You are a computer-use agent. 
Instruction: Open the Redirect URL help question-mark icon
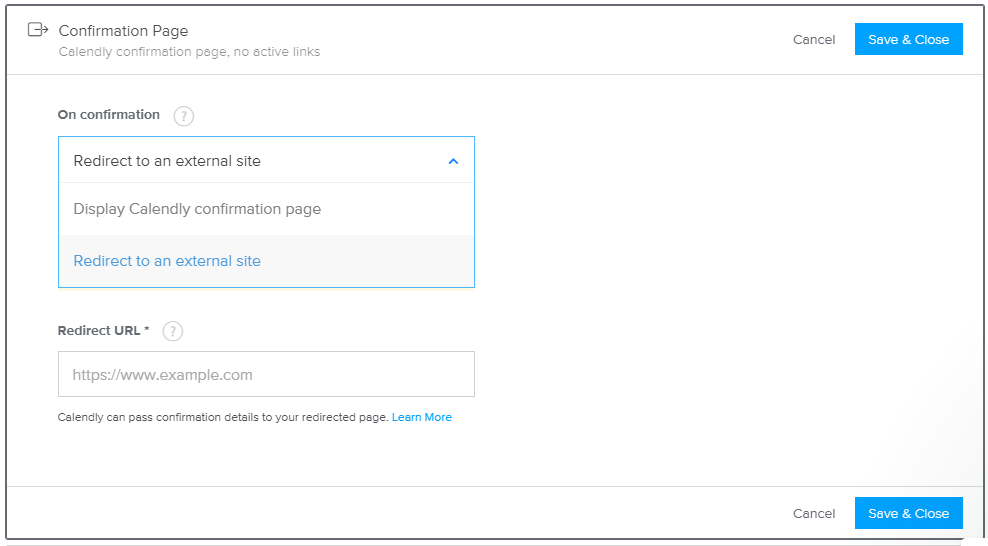(173, 331)
